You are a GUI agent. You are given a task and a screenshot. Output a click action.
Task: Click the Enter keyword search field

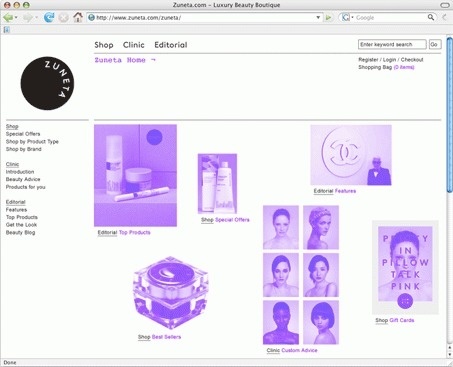(392, 44)
